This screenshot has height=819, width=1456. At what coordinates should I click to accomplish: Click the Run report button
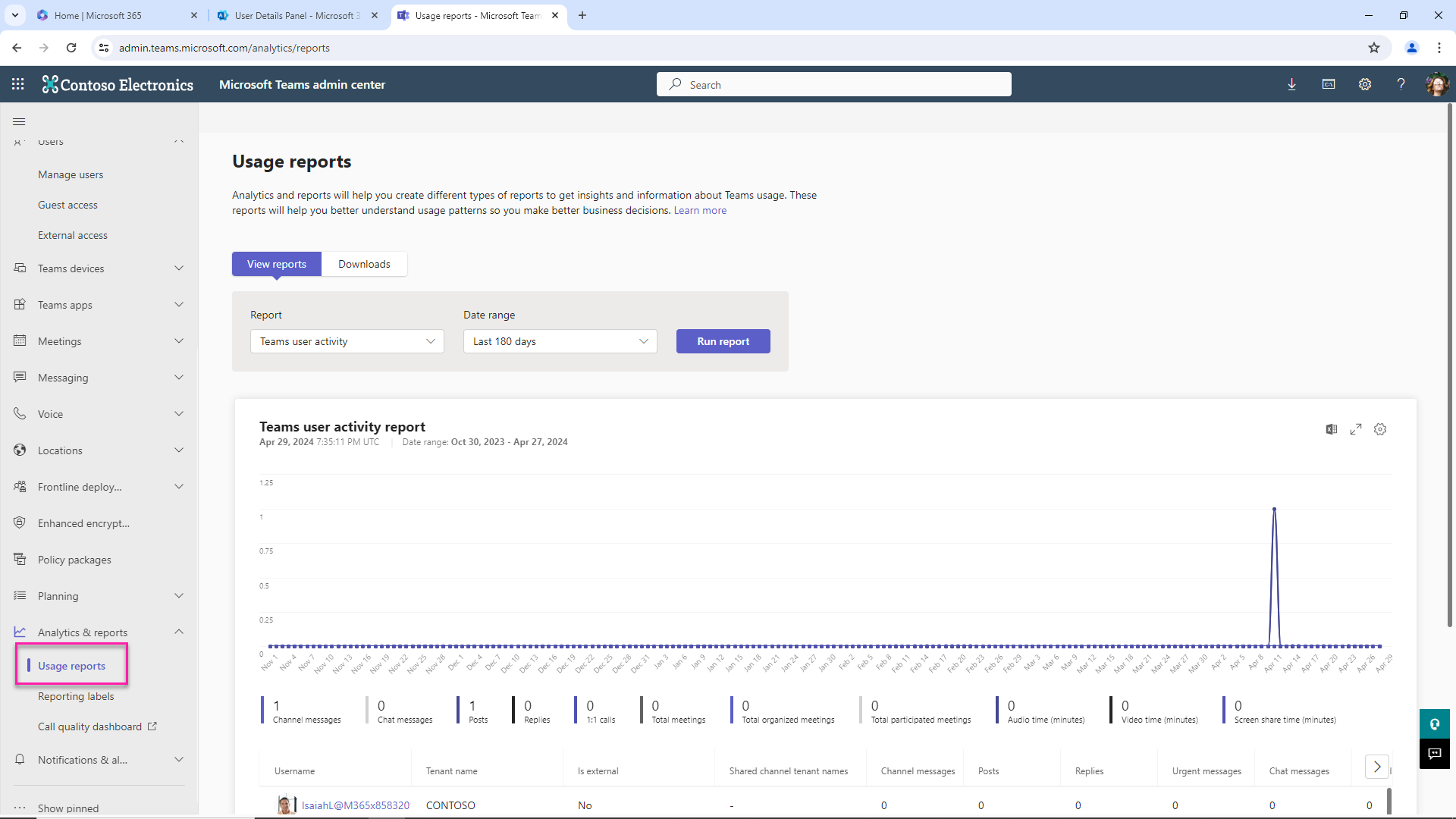723,341
